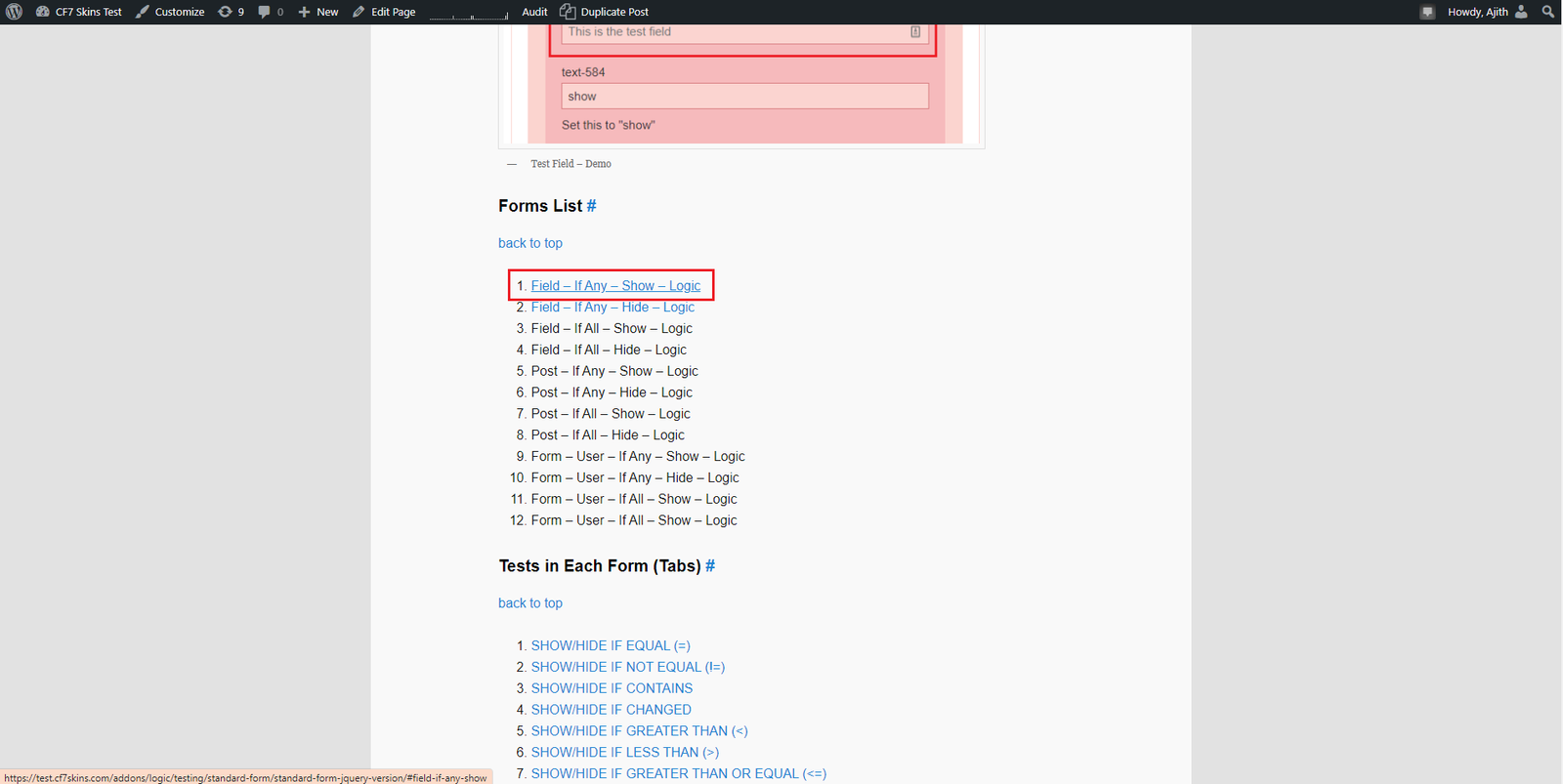Screen dimensions: 1563x784
Task: Click the Audit admin bar item
Action: pyautogui.click(x=534, y=12)
